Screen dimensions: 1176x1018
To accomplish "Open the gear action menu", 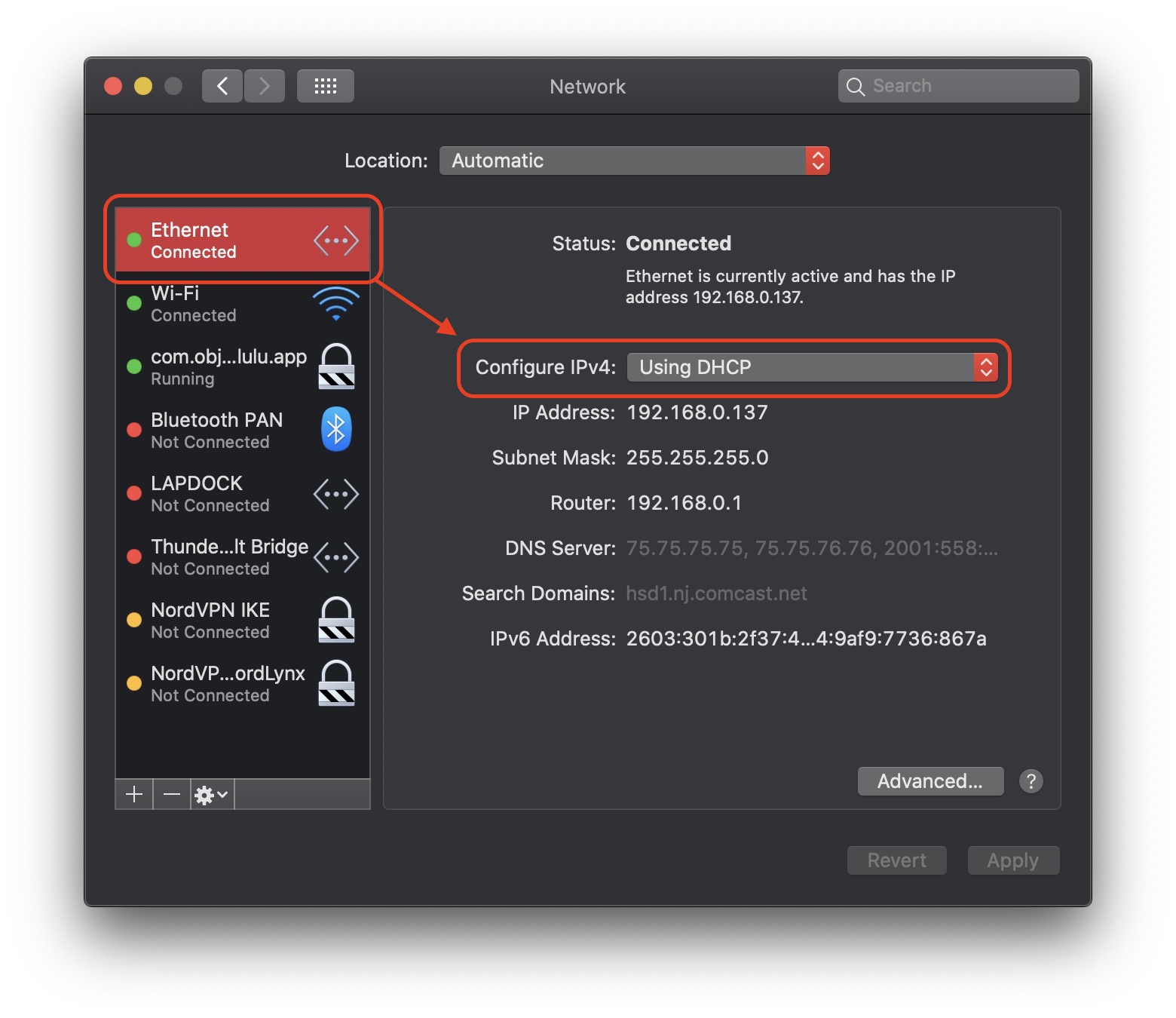I will click(211, 794).
